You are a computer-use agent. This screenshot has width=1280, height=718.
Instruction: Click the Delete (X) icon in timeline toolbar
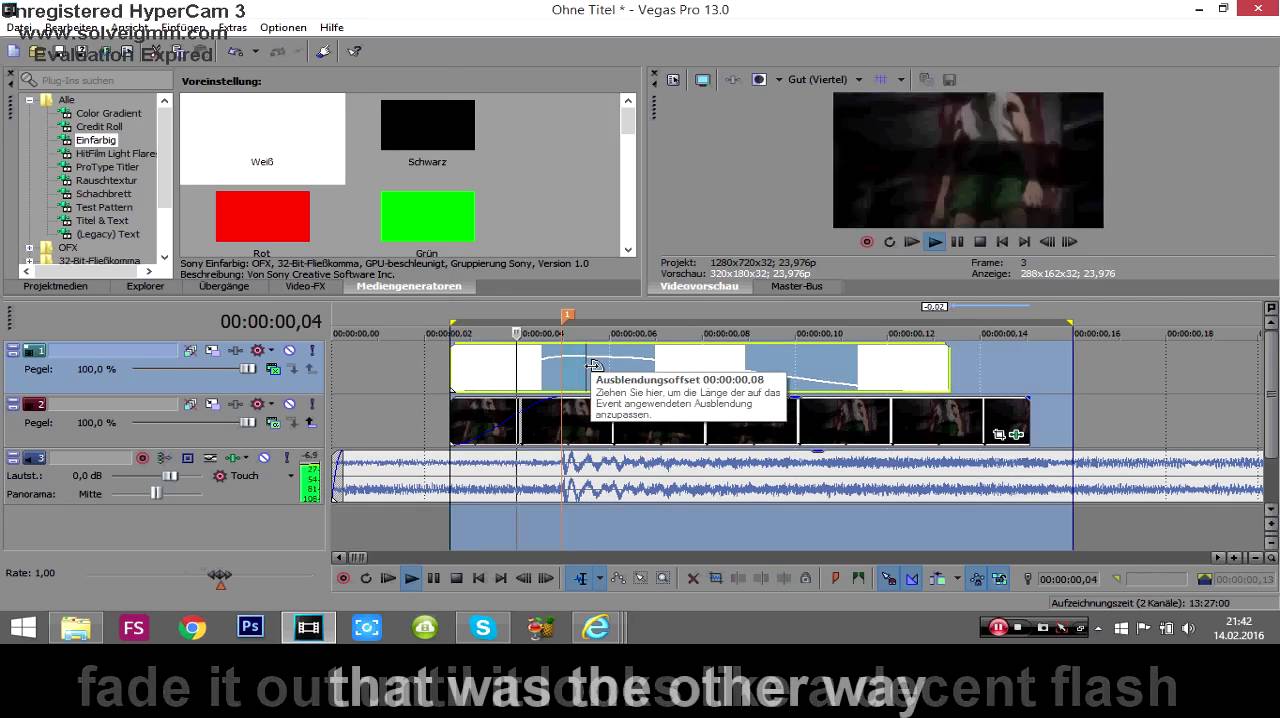point(692,578)
